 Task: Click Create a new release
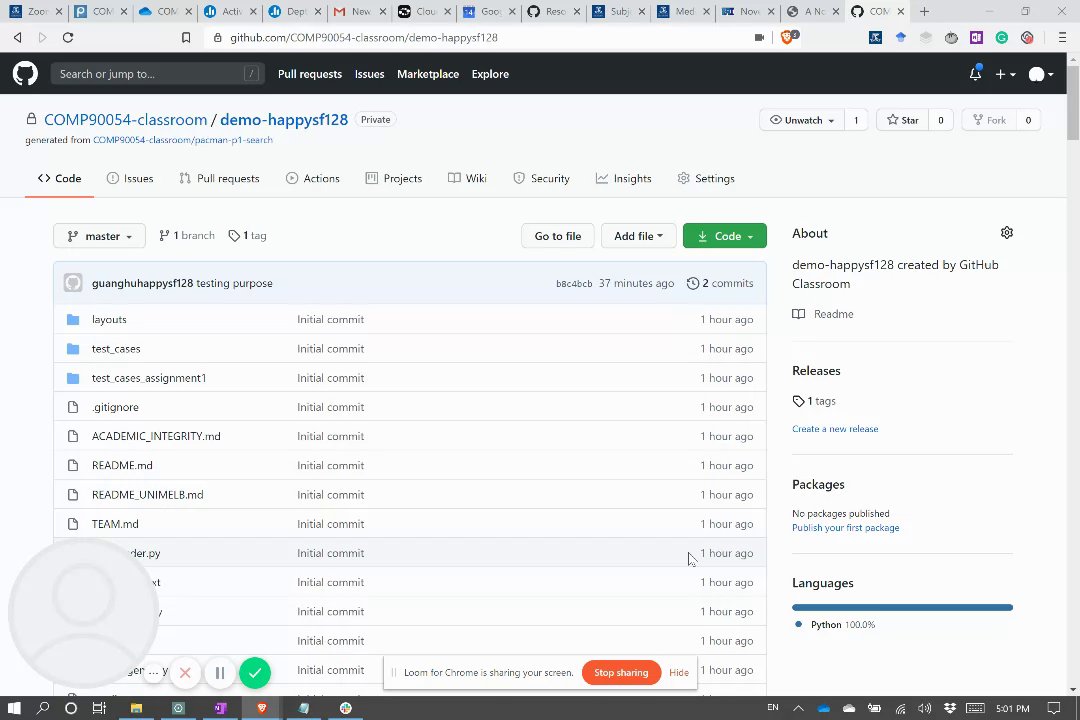point(835,429)
